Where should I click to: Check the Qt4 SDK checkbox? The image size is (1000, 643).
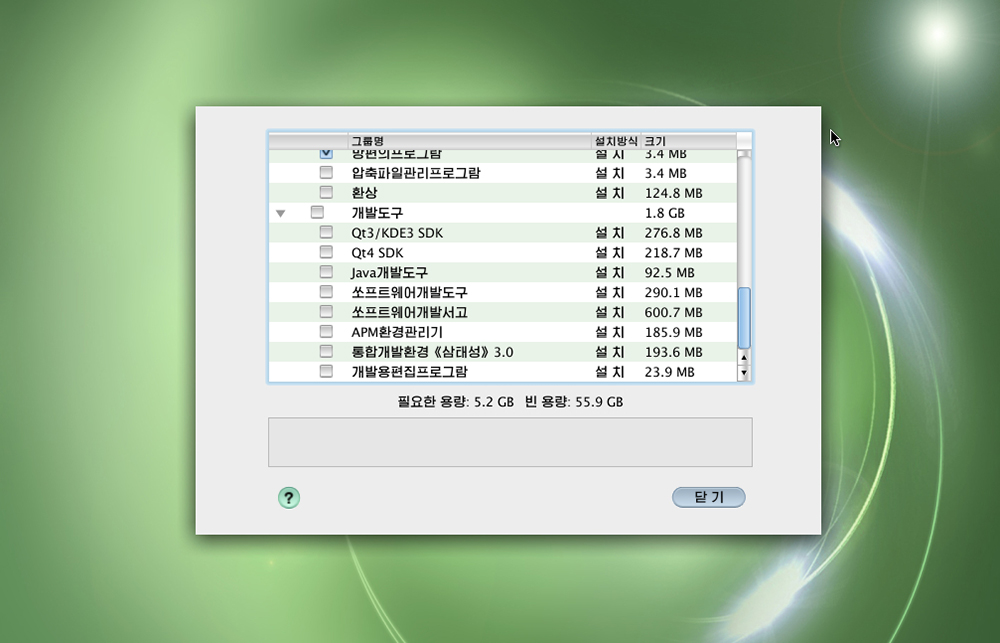click(326, 251)
